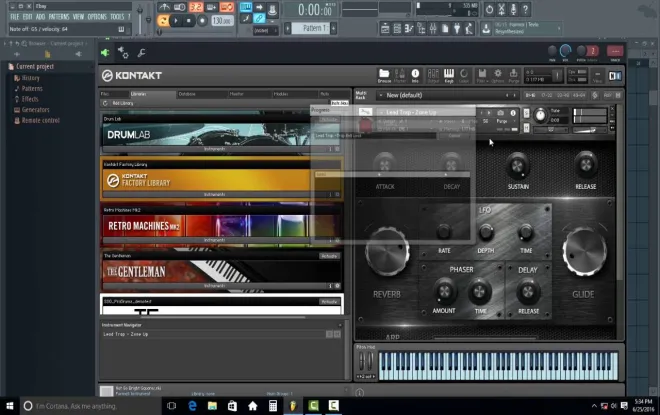
Task: Toggle FL Studio pattern/song mode button
Action: [163, 21]
